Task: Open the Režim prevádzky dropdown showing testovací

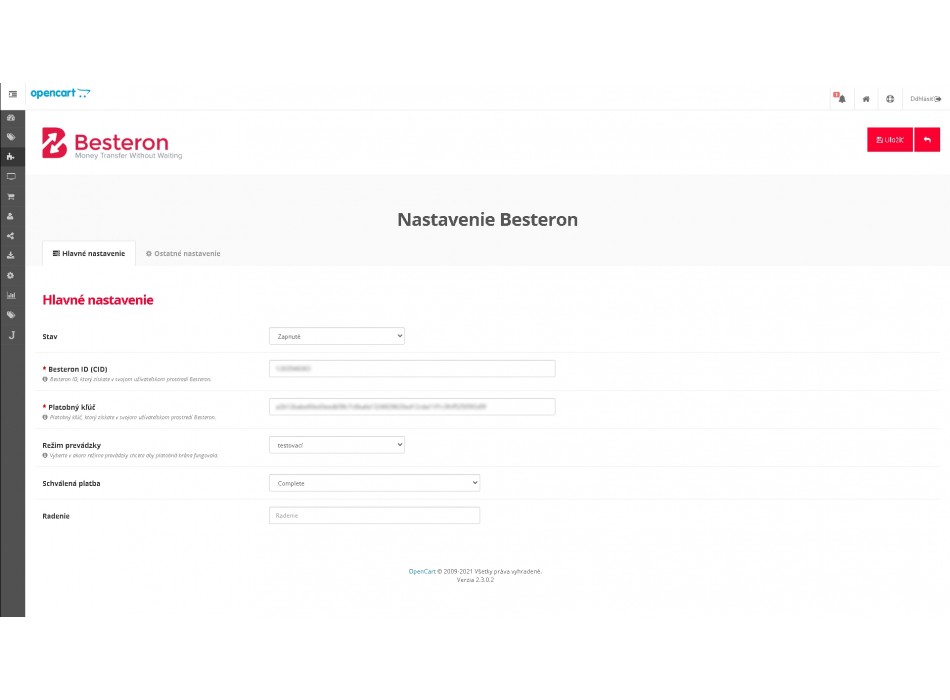Action: click(x=337, y=445)
